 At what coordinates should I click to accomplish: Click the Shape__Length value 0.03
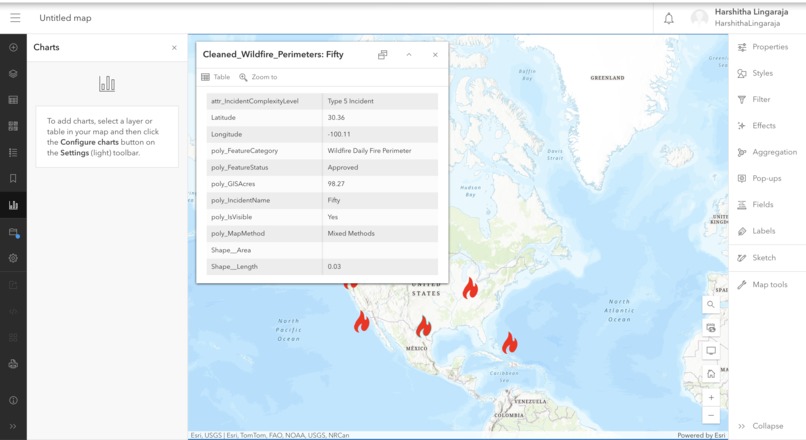coord(334,267)
